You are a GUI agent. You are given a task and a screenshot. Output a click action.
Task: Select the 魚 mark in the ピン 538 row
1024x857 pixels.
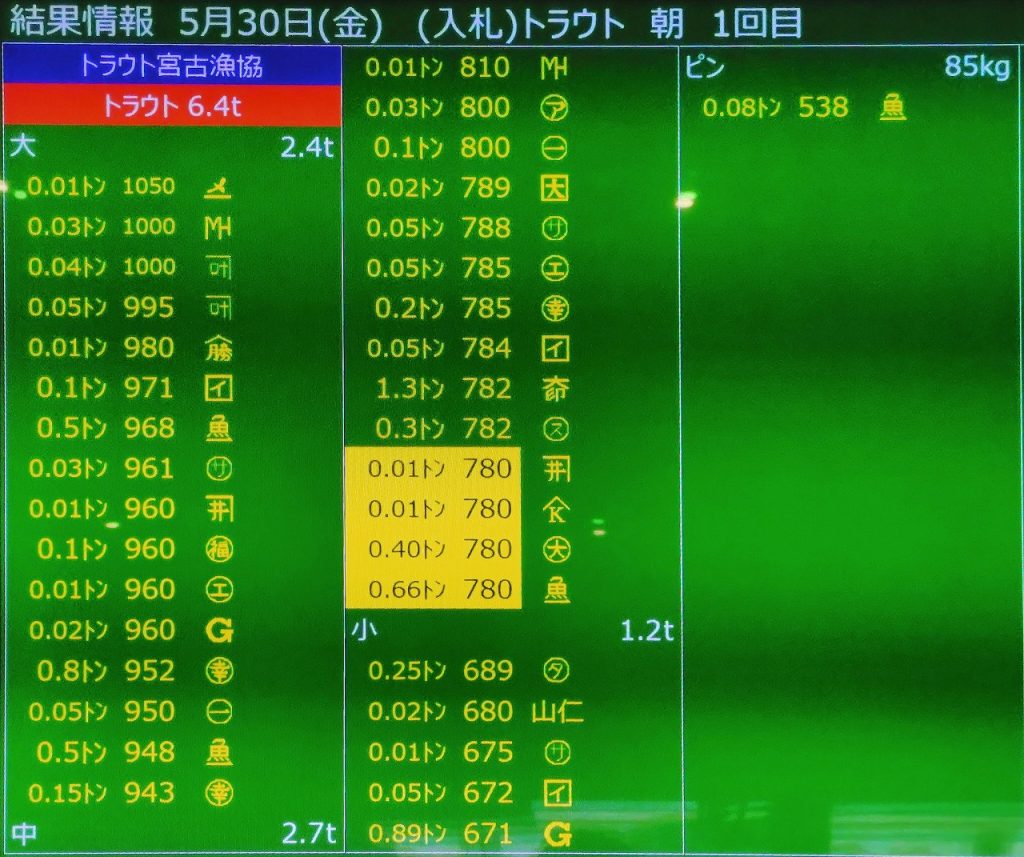(893, 108)
